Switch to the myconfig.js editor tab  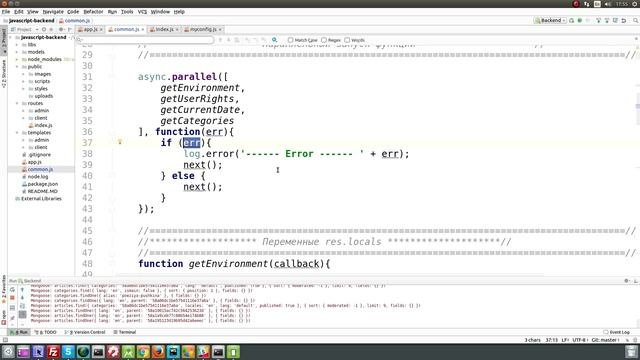tap(202, 29)
